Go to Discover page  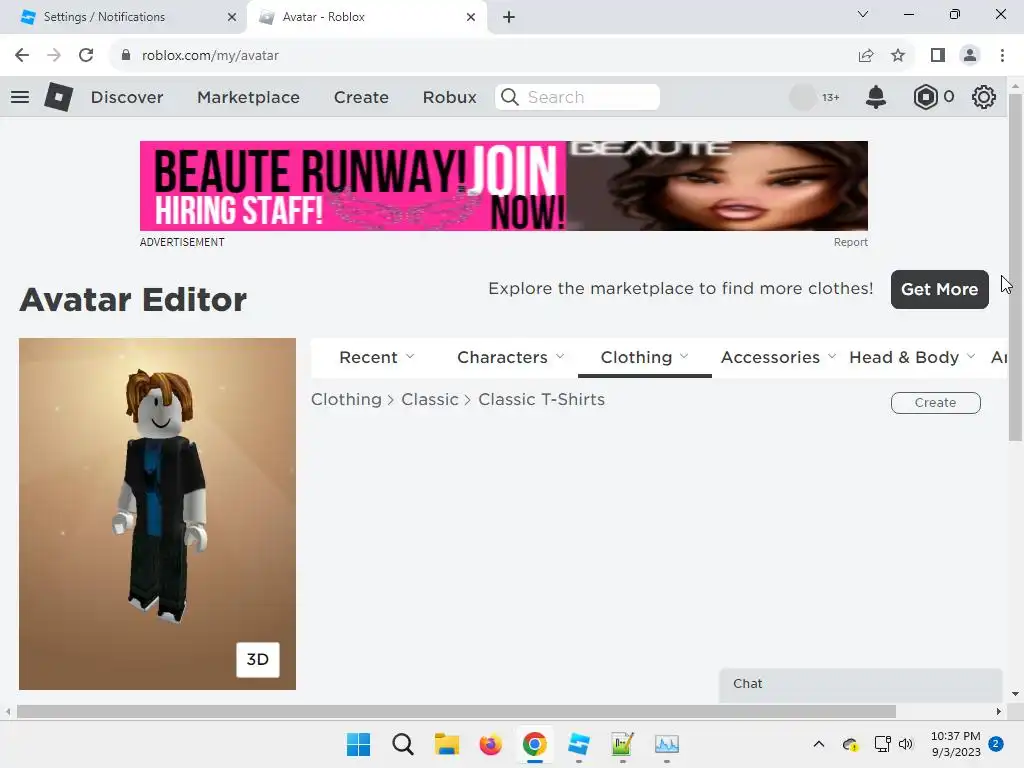click(127, 97)
